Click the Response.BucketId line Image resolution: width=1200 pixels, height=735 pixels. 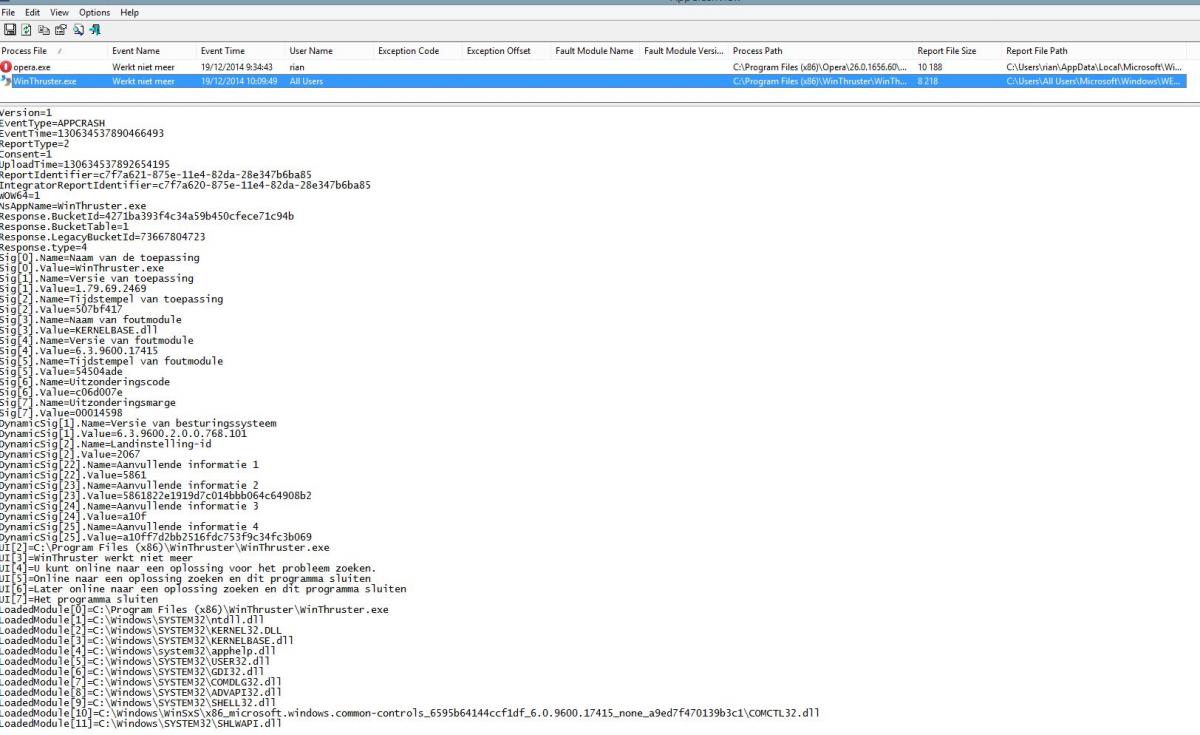pyautogui.click(x=147, y=216)
